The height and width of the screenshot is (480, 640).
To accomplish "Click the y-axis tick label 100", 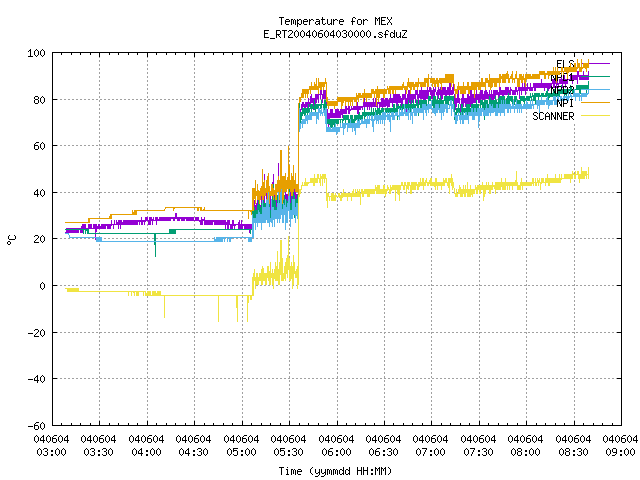I will click(36, 53).
